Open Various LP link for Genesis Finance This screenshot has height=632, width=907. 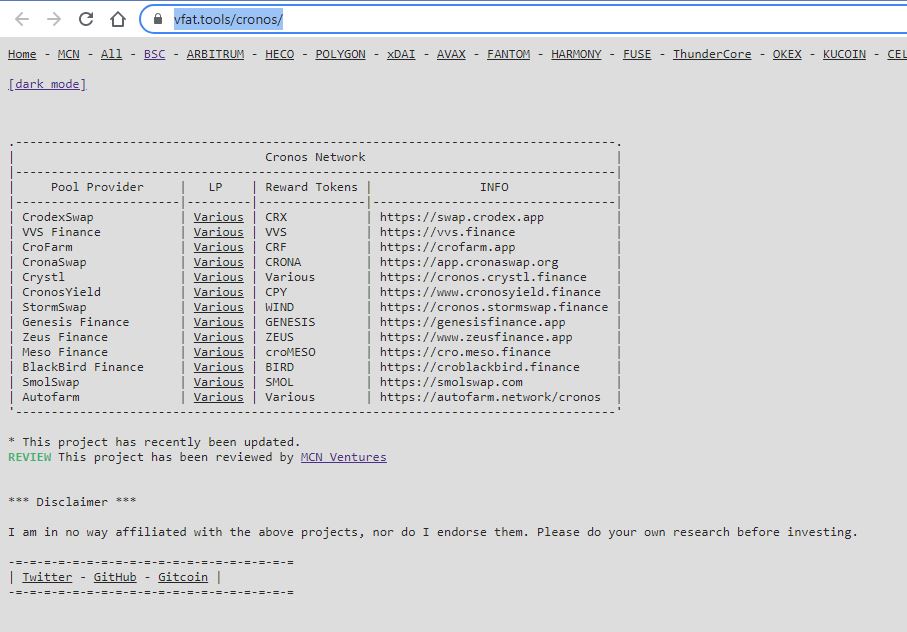point(219,322)
